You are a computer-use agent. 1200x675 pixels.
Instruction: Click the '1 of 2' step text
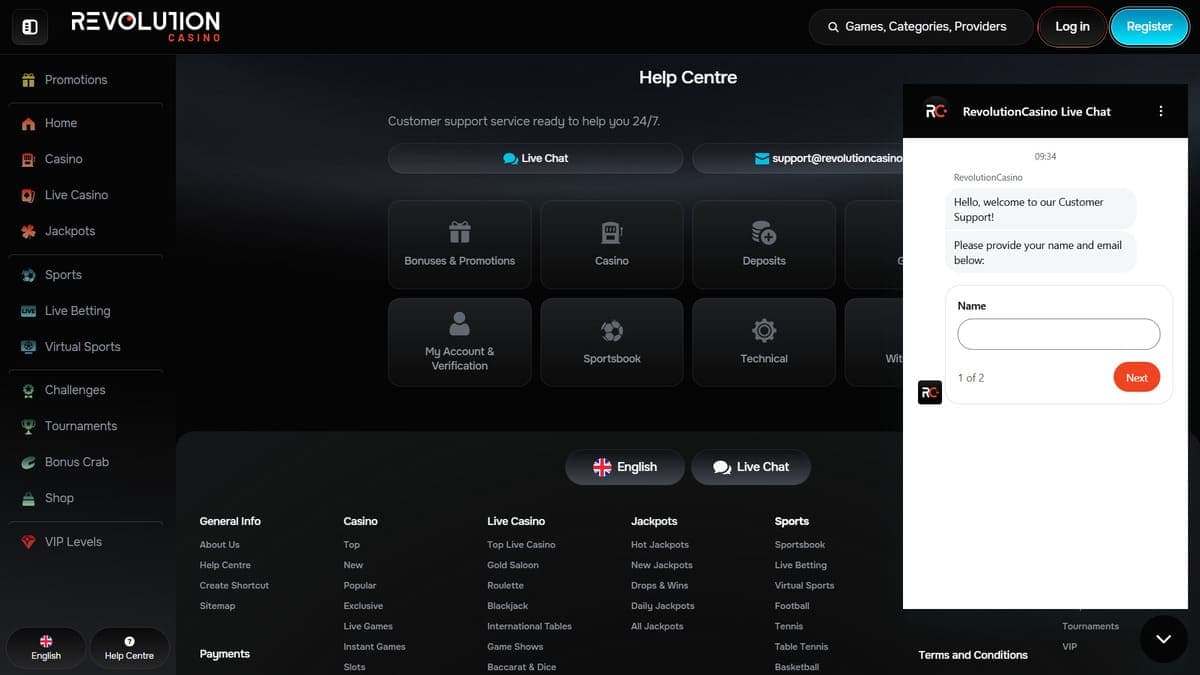(x=971, y=378)
